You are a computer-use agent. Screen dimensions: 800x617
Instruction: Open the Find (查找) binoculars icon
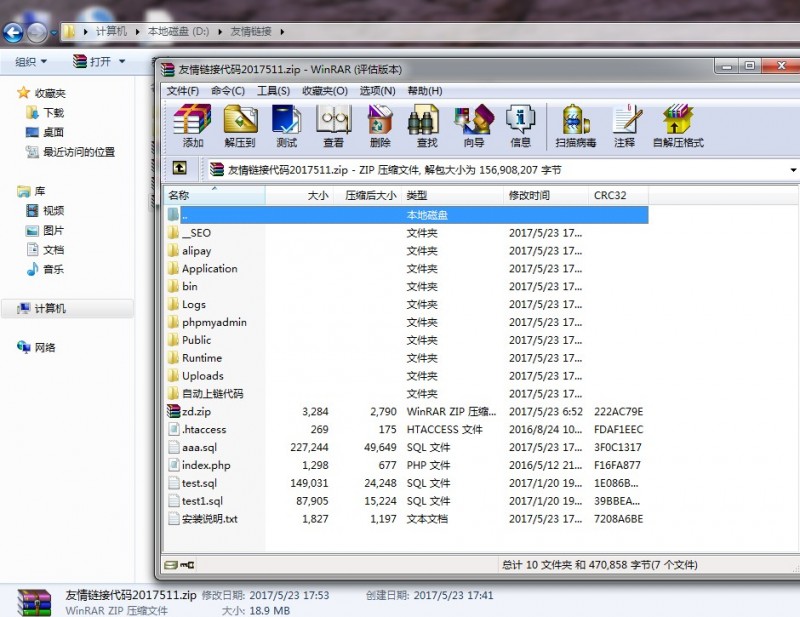(427, 124)
